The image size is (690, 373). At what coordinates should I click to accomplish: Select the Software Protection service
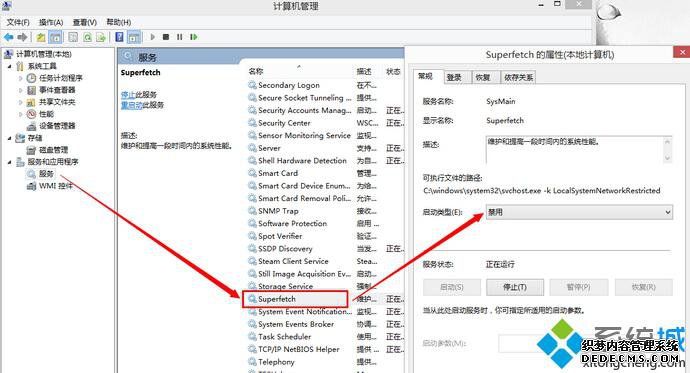pyautogui.click(x=292, y=223)
